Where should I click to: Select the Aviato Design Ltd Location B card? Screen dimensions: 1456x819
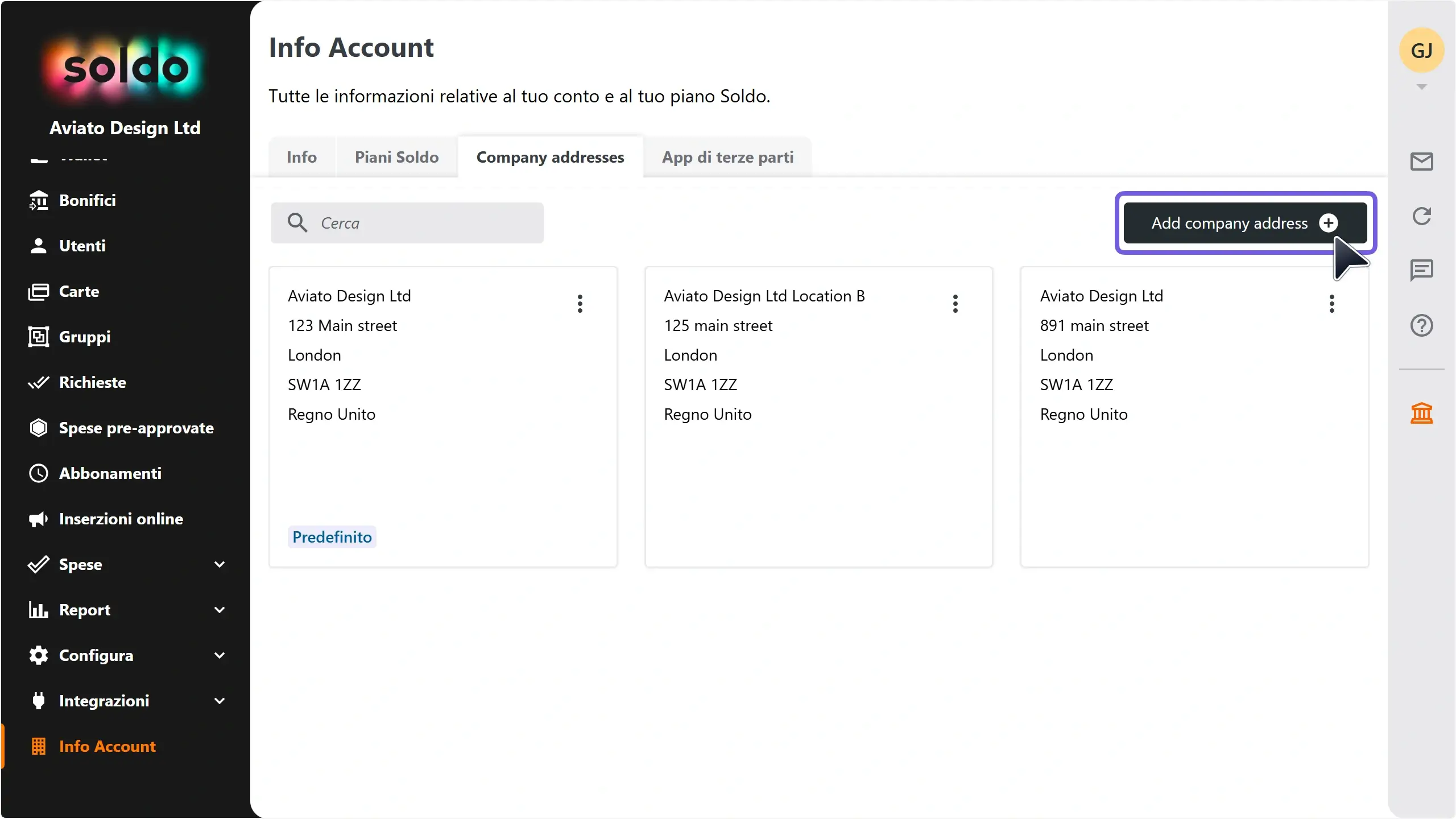tap(818, 416)
